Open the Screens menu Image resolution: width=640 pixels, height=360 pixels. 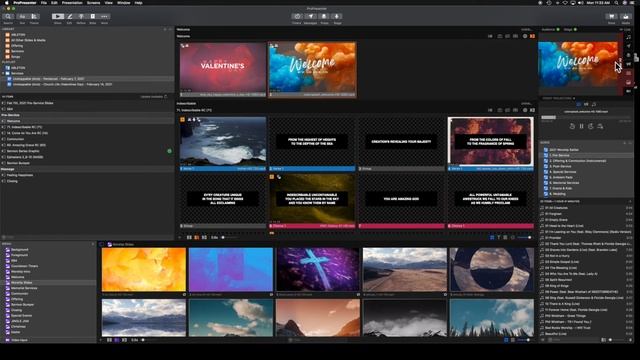coord(93,2)
